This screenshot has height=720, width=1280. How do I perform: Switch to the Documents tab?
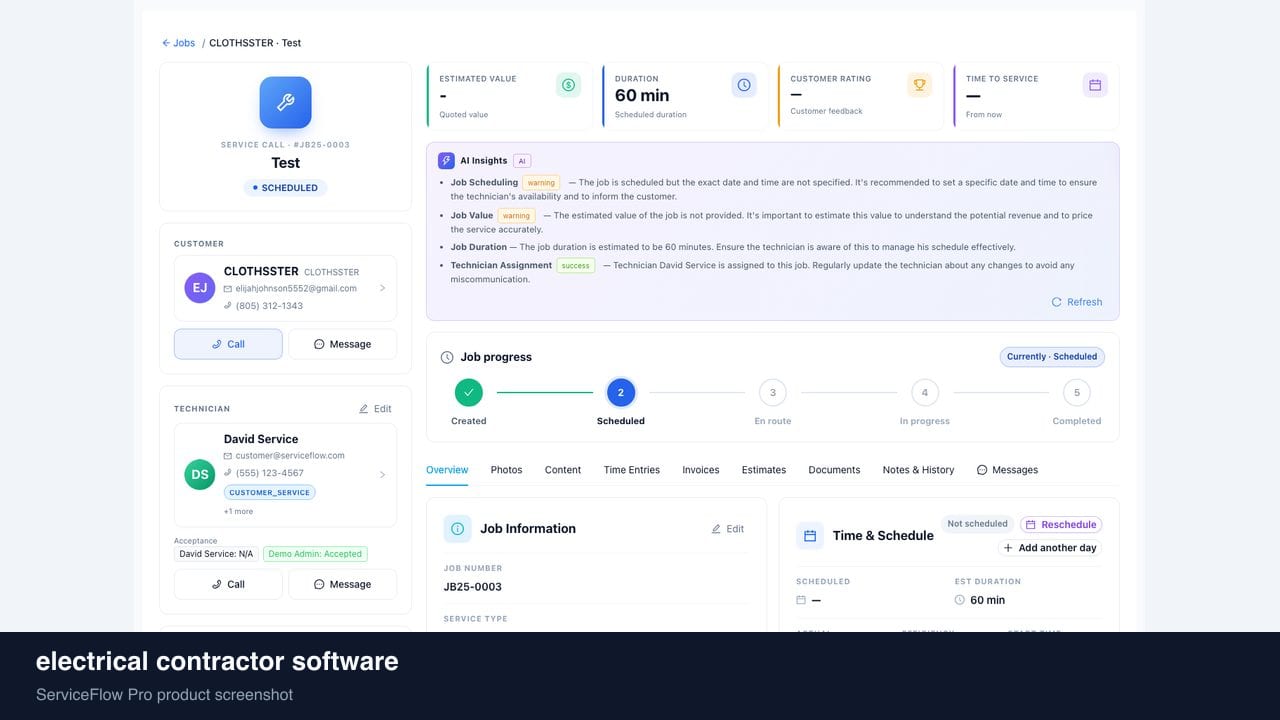834,470
